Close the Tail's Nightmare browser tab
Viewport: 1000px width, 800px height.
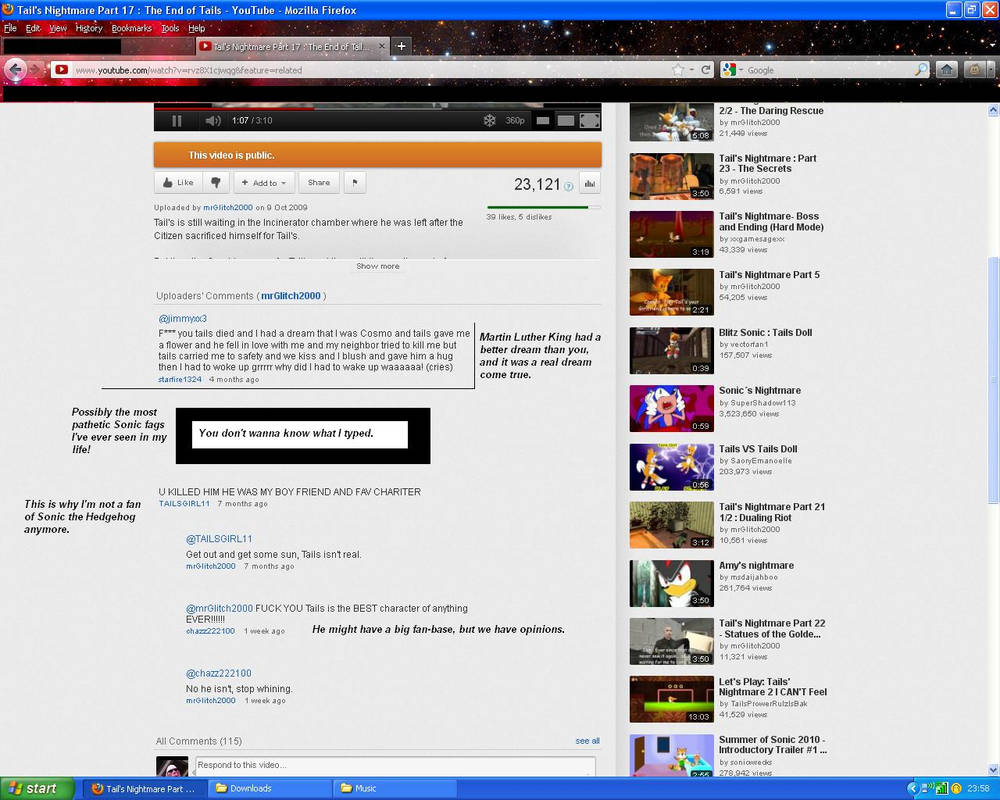click(x=381, y=46)
